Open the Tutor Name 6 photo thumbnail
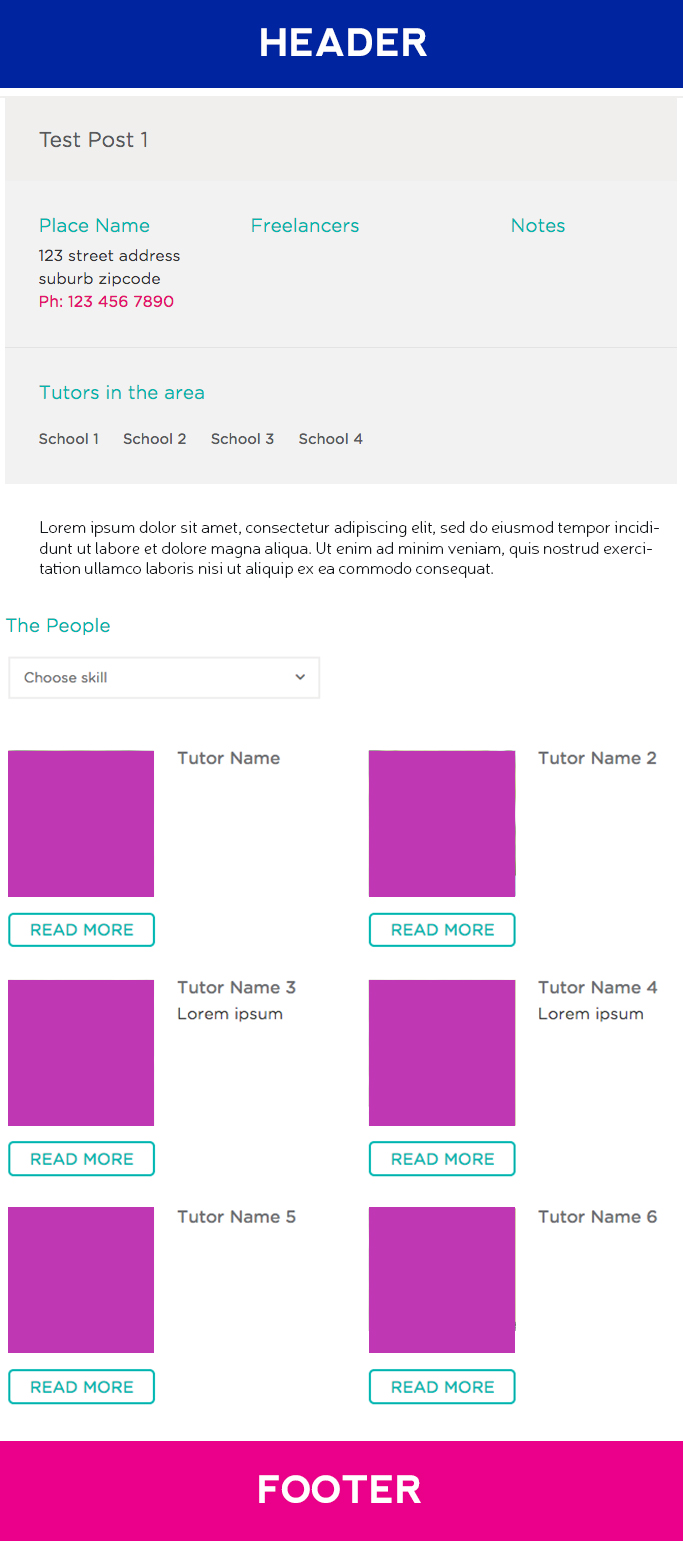 442,1280
